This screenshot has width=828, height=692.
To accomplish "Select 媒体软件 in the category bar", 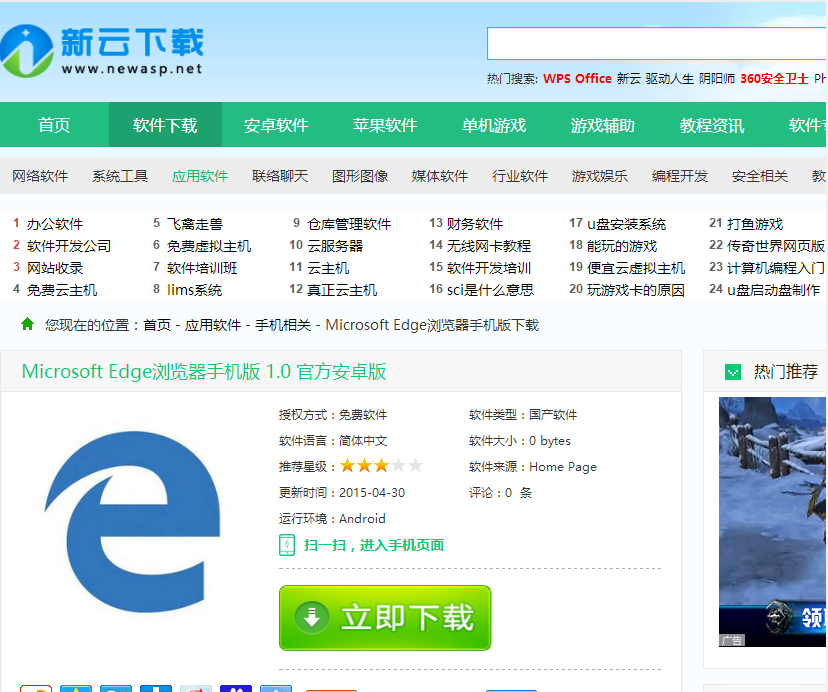I will 440,174.
